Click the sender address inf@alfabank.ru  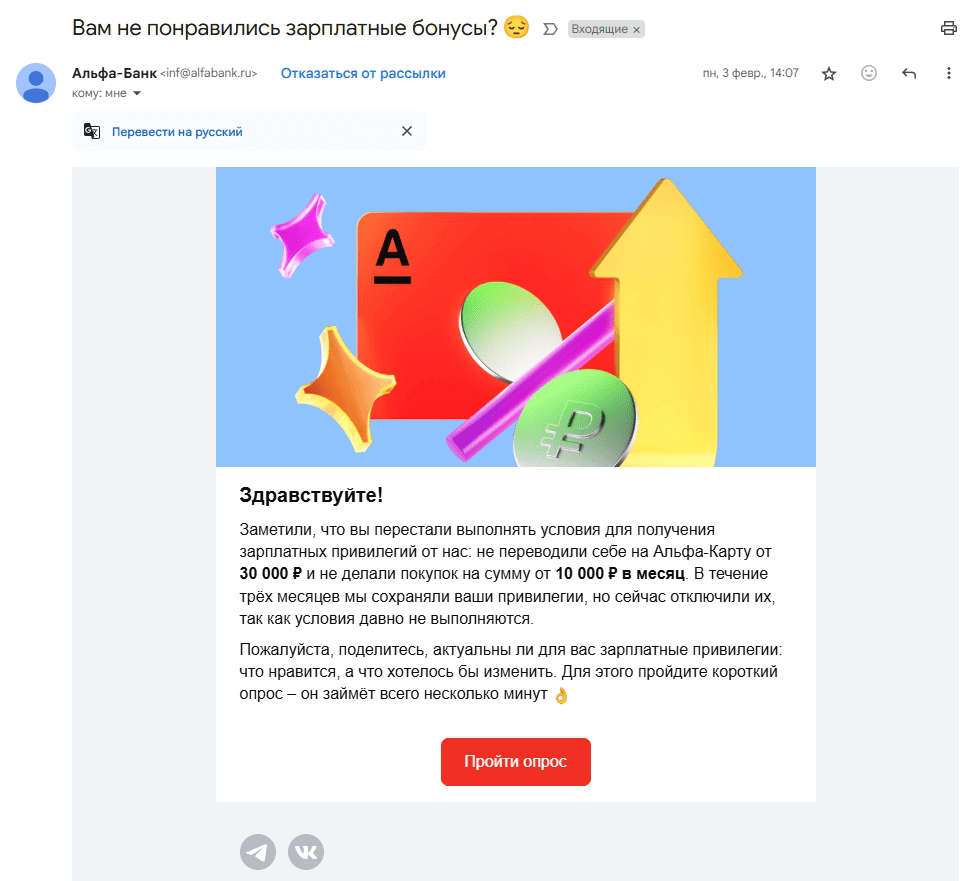(208, 73)
